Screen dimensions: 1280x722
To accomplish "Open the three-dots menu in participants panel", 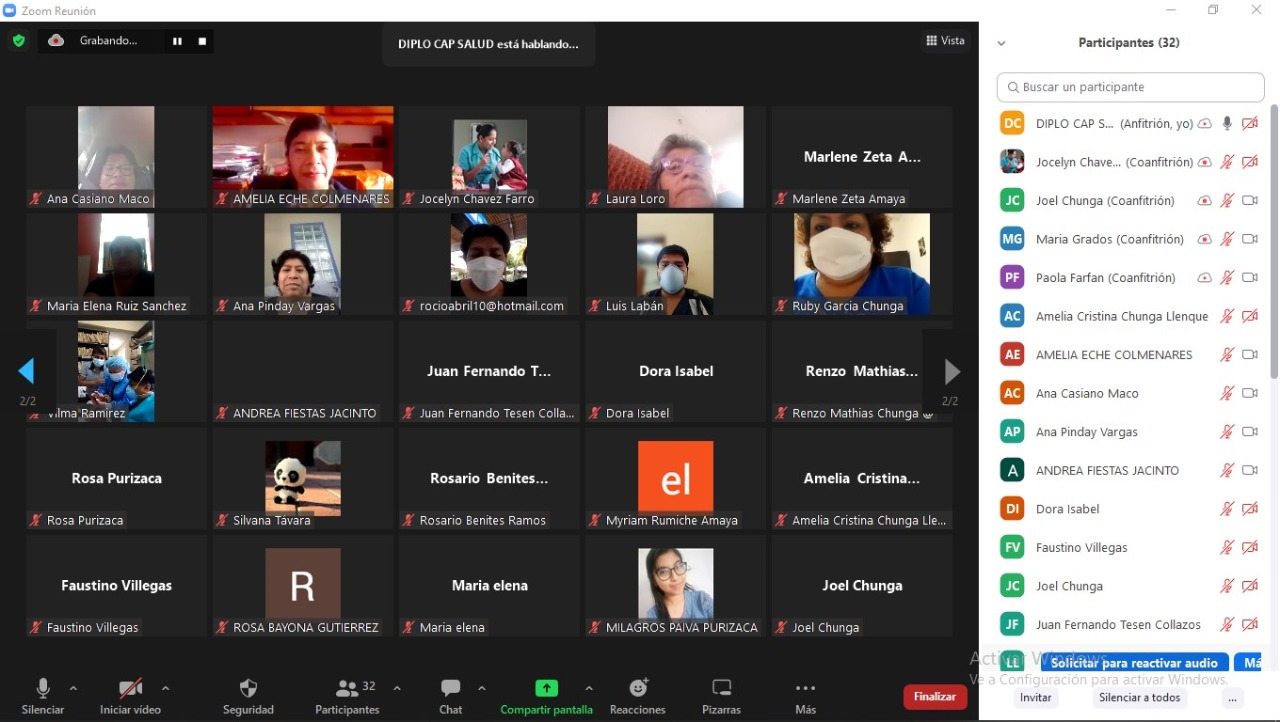I will (x=1233, y=698).
